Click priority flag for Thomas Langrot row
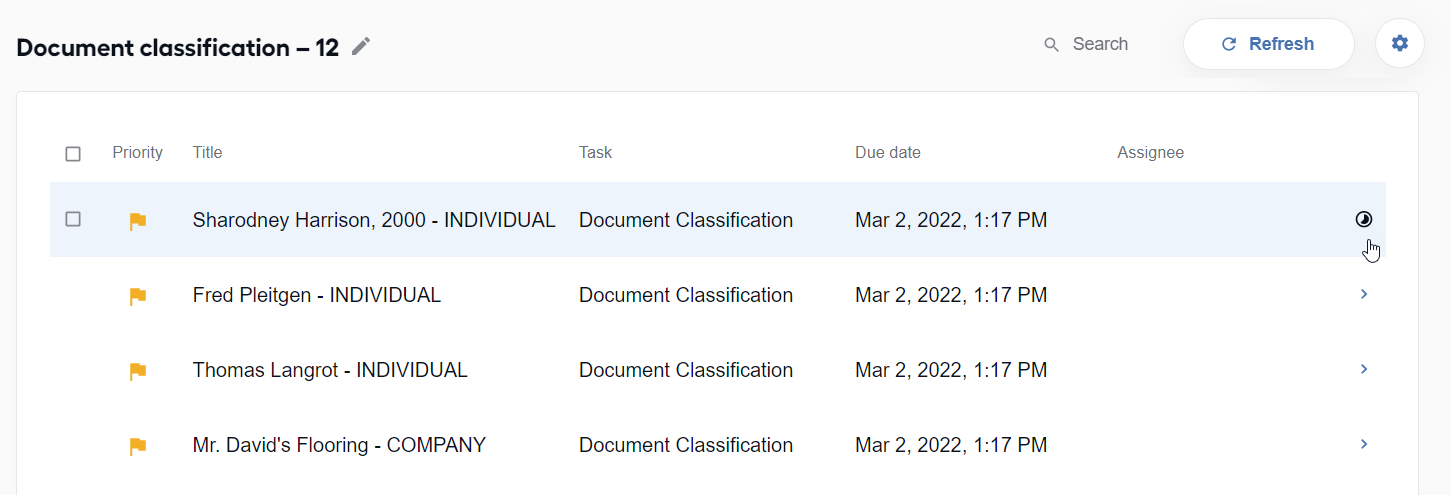 pos(138,371)
